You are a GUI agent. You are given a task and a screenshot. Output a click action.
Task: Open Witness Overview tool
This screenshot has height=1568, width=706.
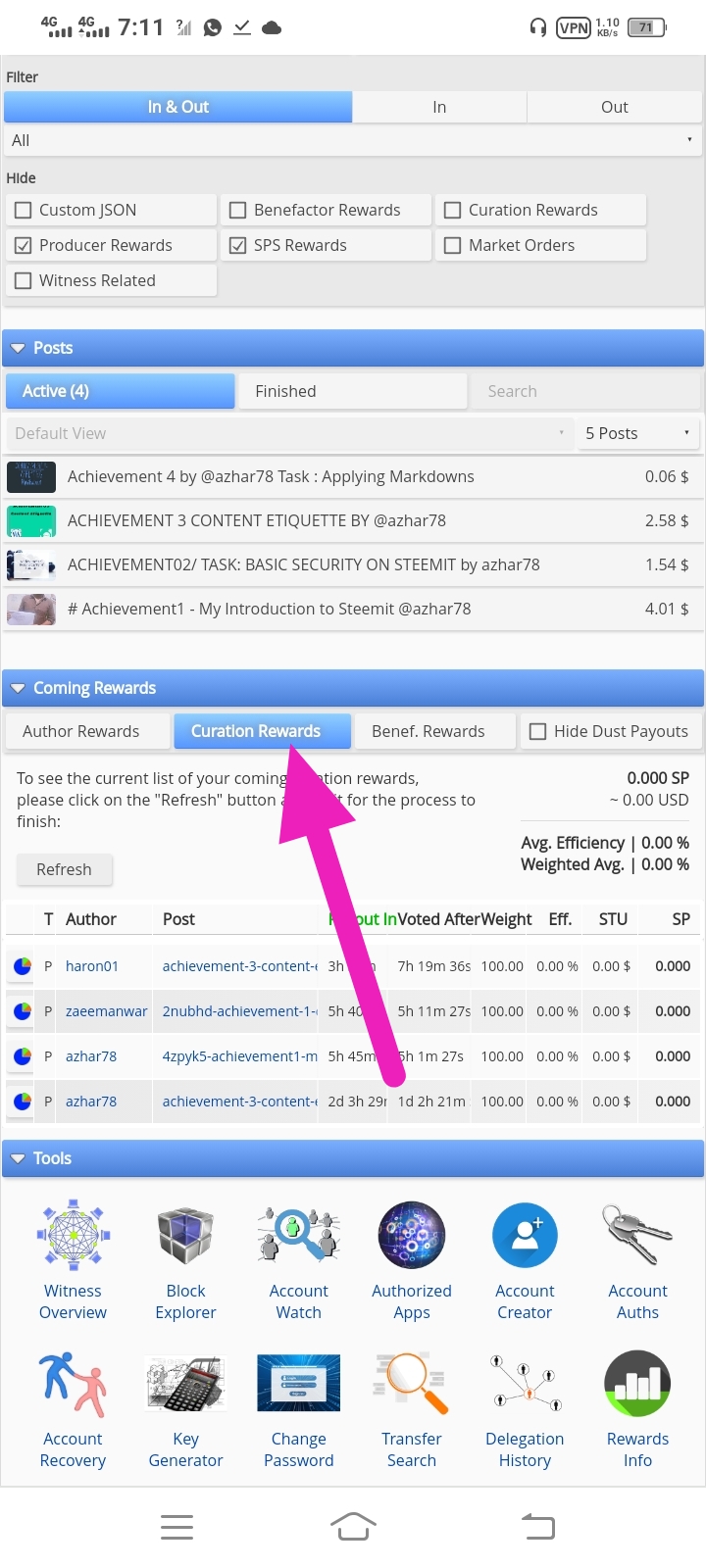[74, 1259]
